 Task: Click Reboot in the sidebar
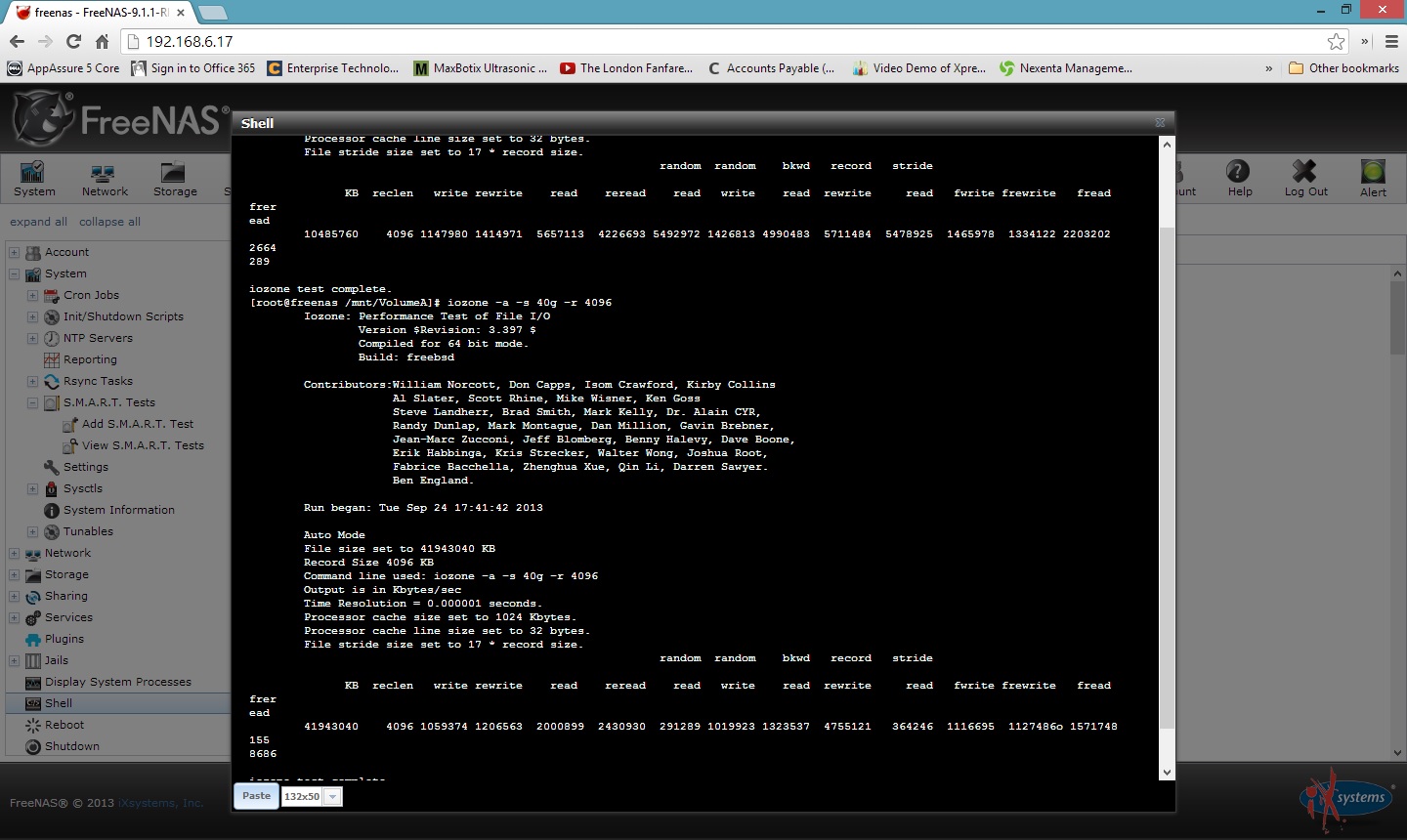64,725
